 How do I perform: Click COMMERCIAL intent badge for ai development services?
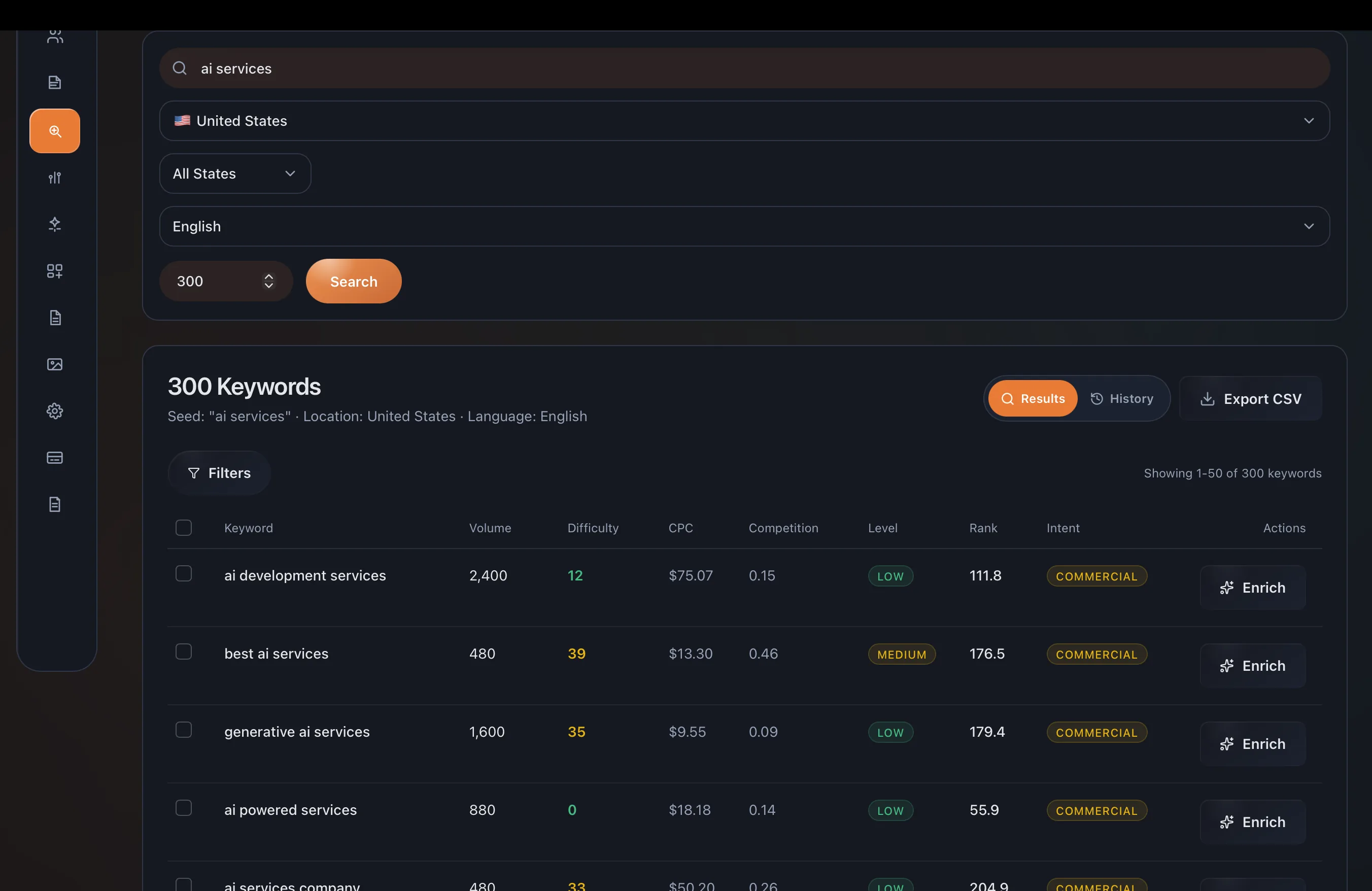[1096, 576]
